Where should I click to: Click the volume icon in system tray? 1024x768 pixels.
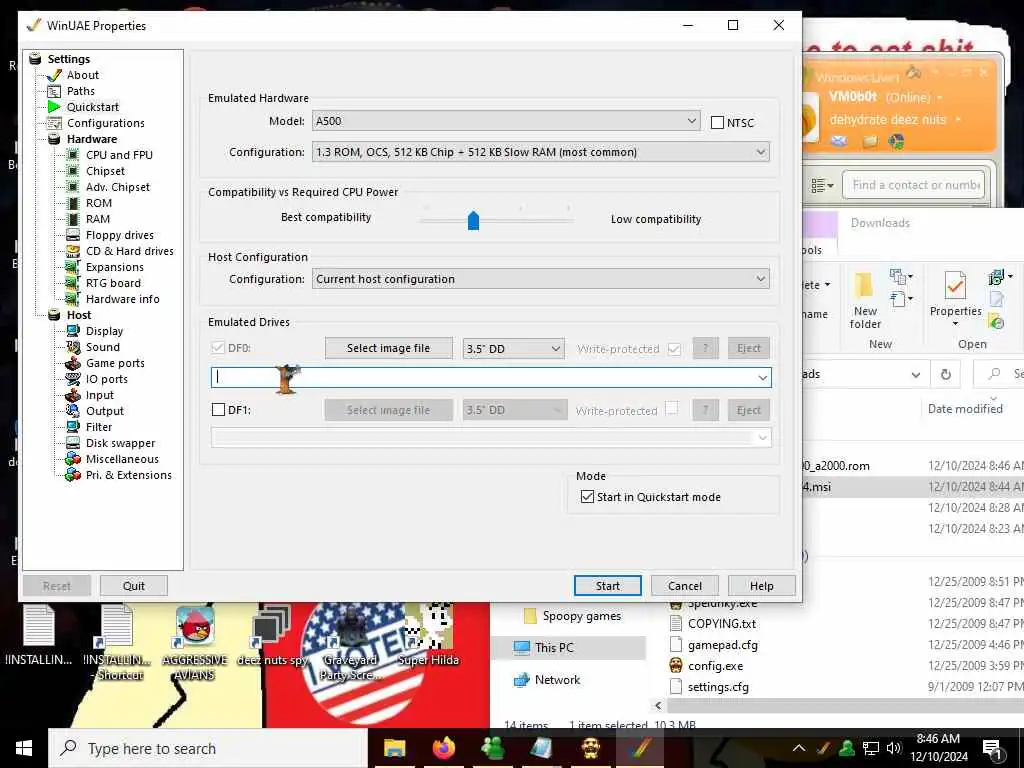pos(894,748)
